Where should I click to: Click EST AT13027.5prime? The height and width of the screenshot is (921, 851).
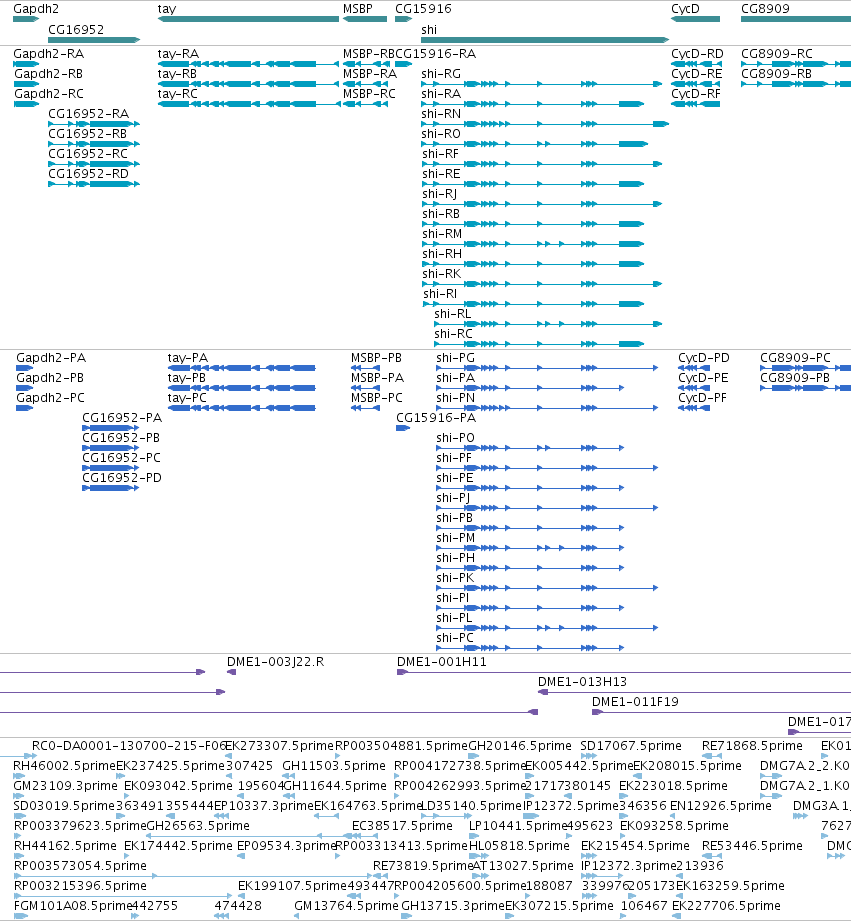coord(523,865)
